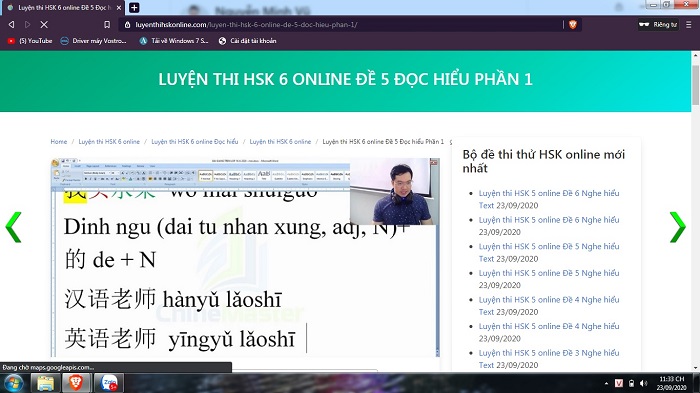Click the battery tray icon

[x=631, y=383]
